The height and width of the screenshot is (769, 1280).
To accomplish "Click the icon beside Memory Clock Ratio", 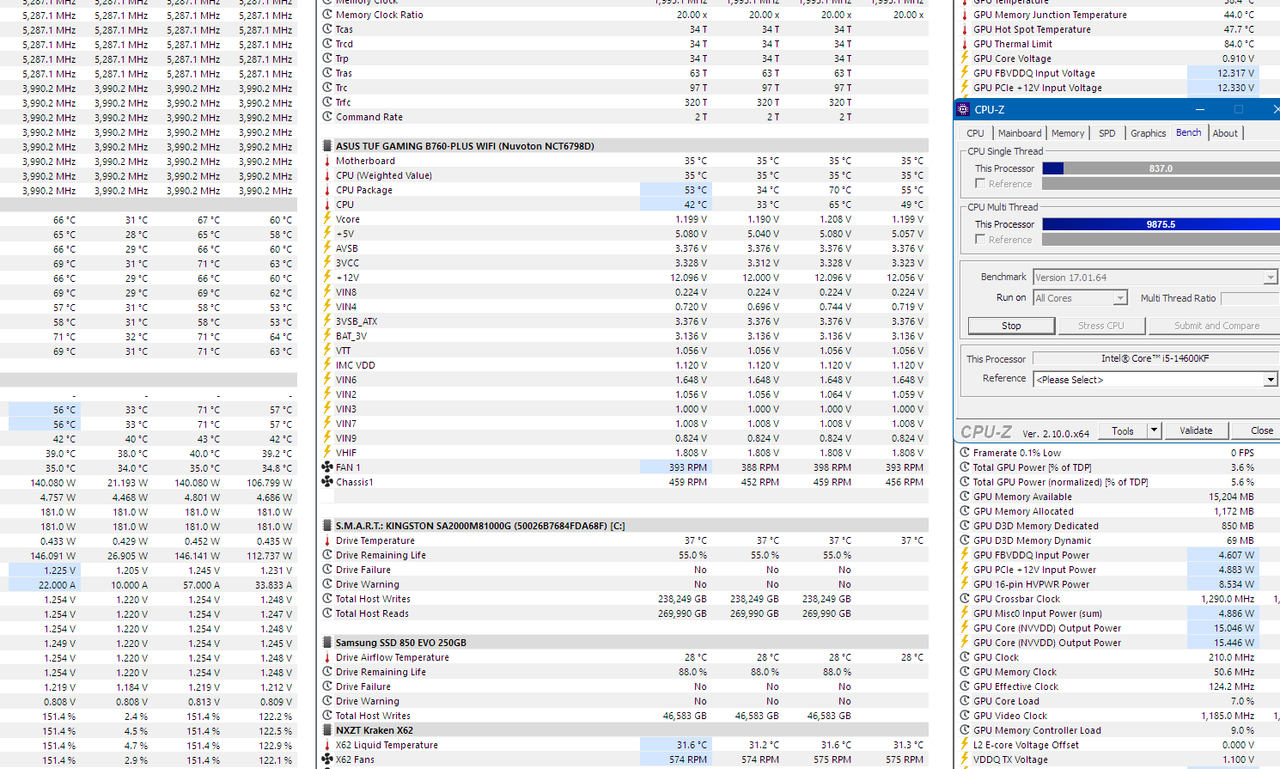I will coord(327,15).
